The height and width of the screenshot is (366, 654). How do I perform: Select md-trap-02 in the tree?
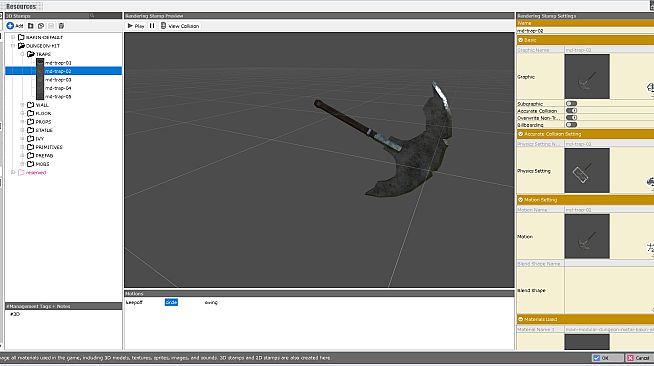click(58, 71)
